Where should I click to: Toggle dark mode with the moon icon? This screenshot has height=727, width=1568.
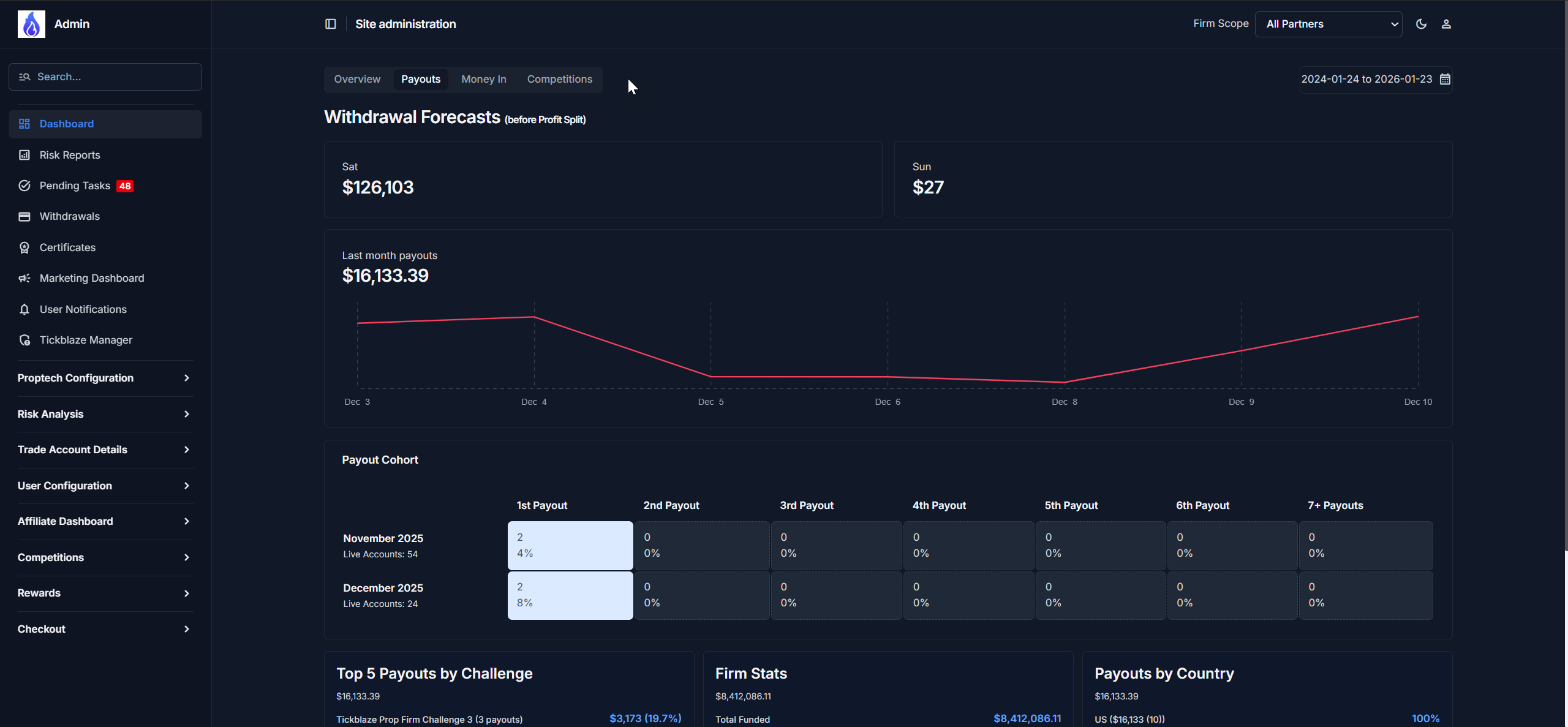[1421, 24]
